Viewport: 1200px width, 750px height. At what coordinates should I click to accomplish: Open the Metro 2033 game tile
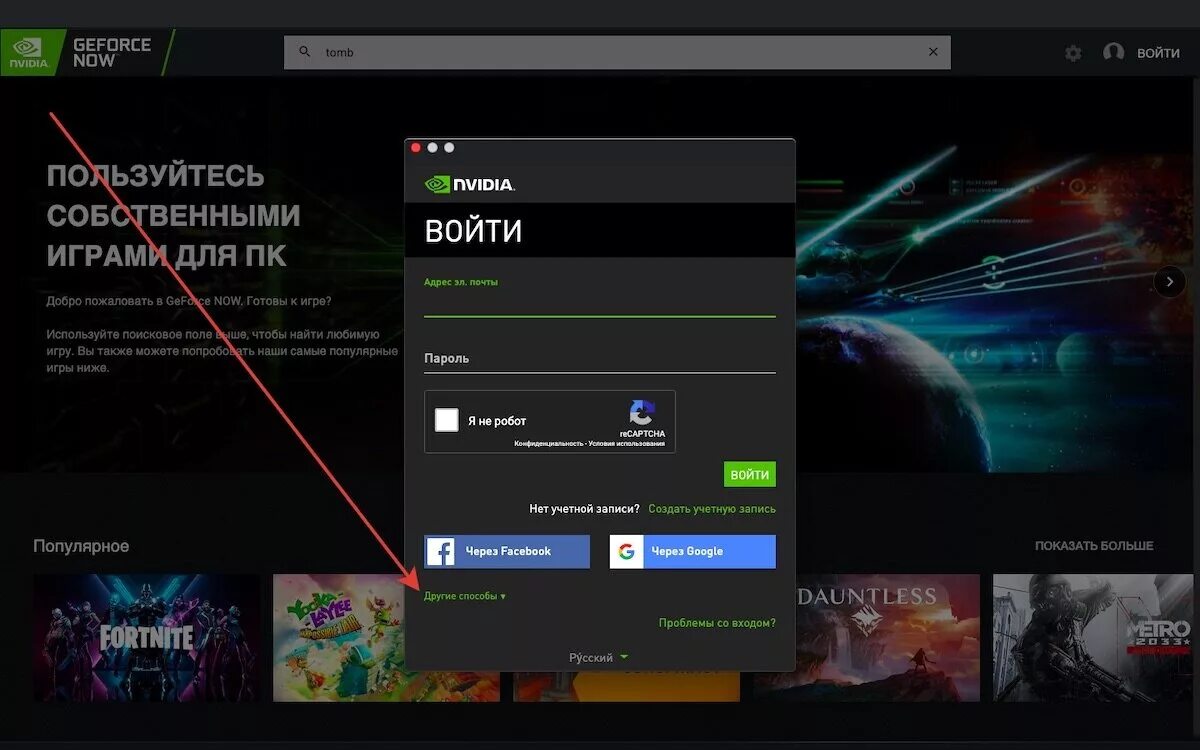(x=1093, y=637)
